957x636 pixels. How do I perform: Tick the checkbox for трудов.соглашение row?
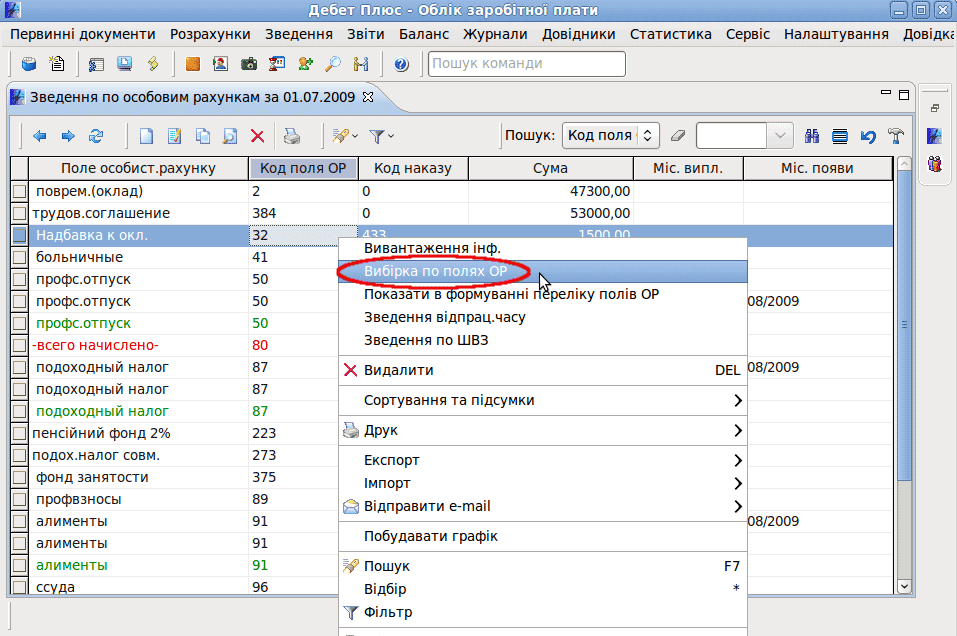[20, 214]
